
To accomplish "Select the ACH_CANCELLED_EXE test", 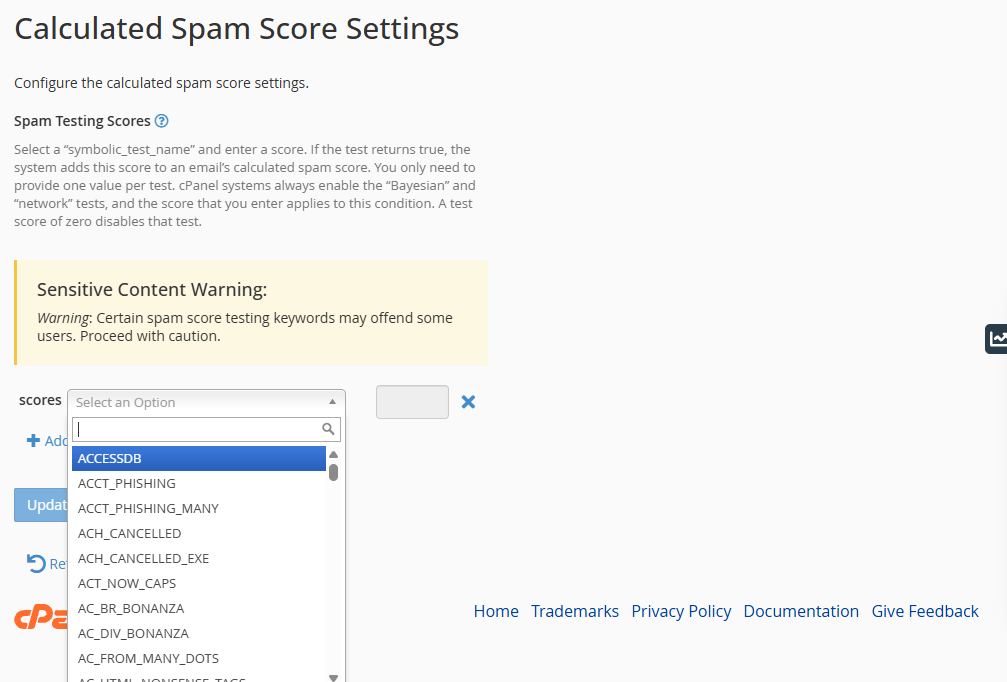I will (x=143, y=558).
